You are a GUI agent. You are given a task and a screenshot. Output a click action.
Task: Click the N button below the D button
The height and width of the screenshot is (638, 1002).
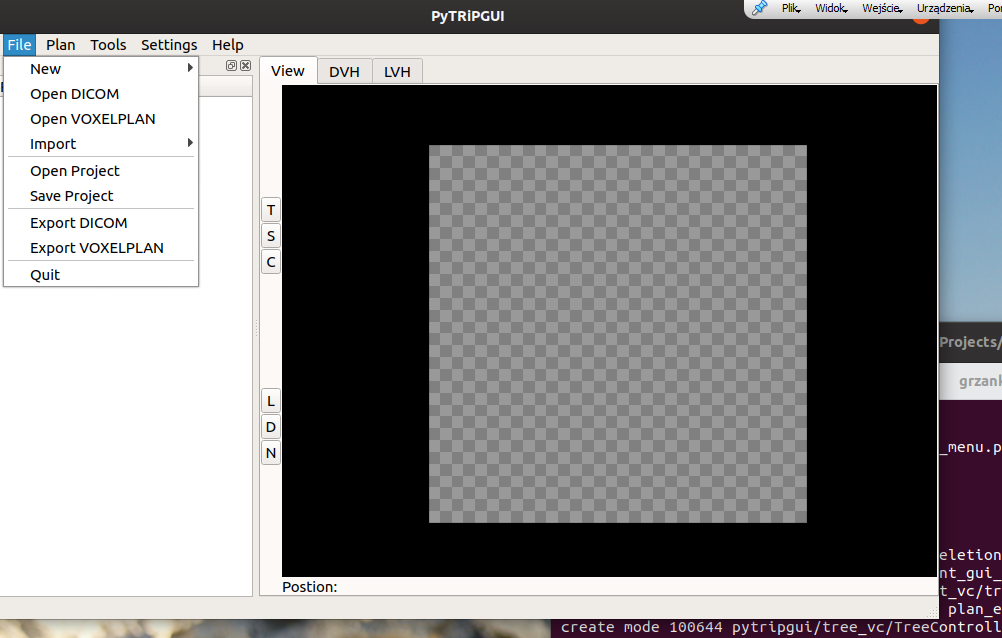click(270, 452)
